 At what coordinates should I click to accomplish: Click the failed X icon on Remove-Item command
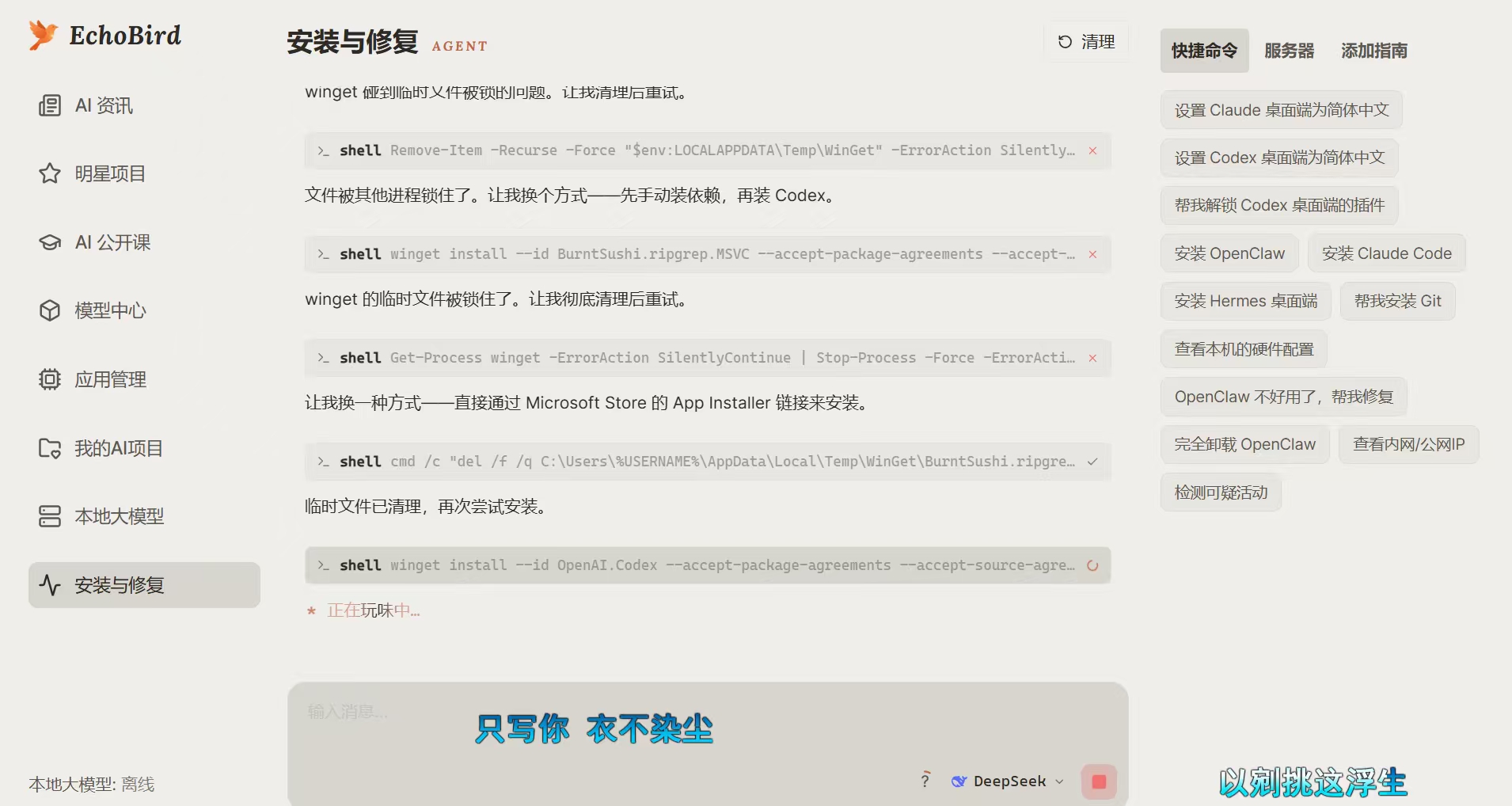pos(1092,150)
